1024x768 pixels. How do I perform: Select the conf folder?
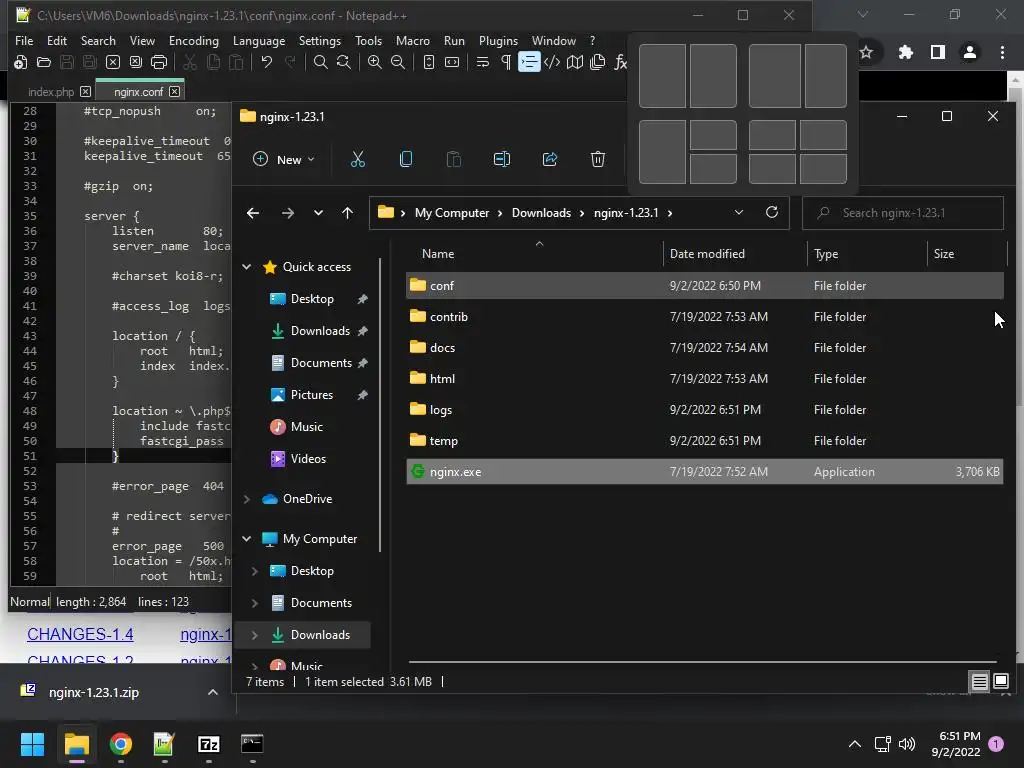tap(704, 285)
